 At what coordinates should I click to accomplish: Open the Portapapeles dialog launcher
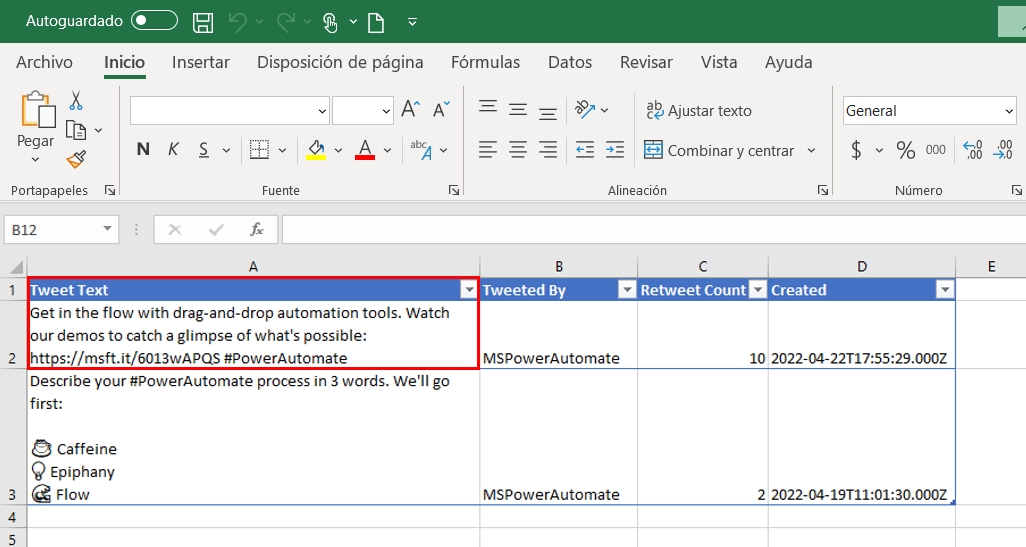[110, 190]
